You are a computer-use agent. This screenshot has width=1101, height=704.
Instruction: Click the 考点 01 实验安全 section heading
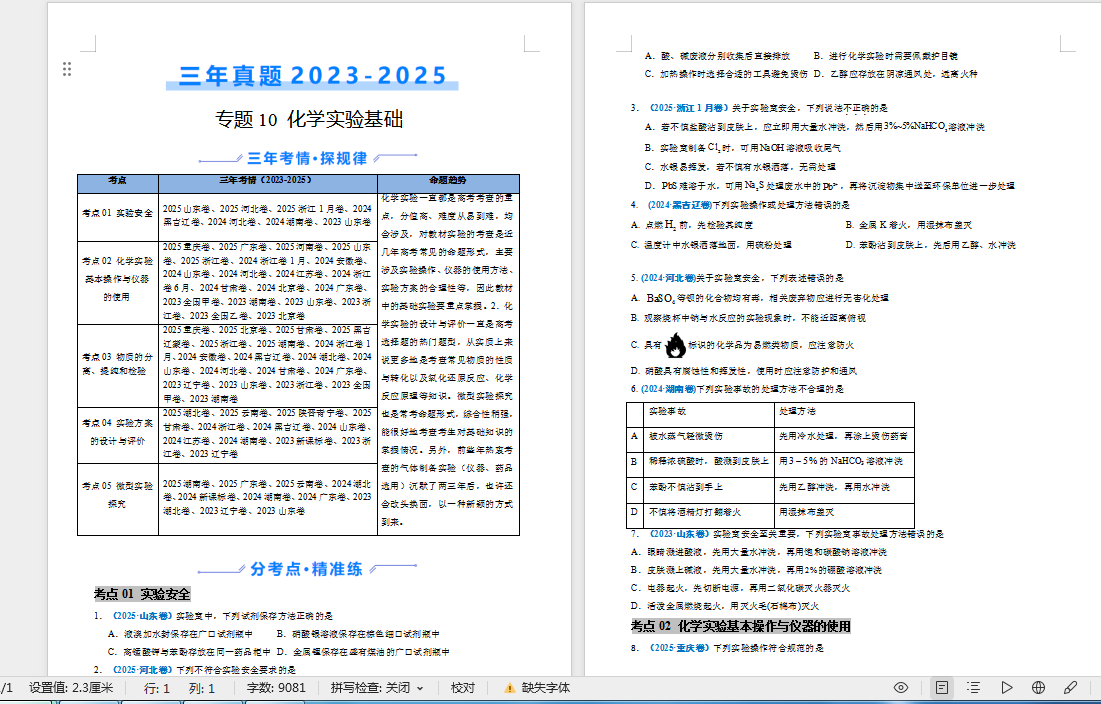click(x=142, y=593)
